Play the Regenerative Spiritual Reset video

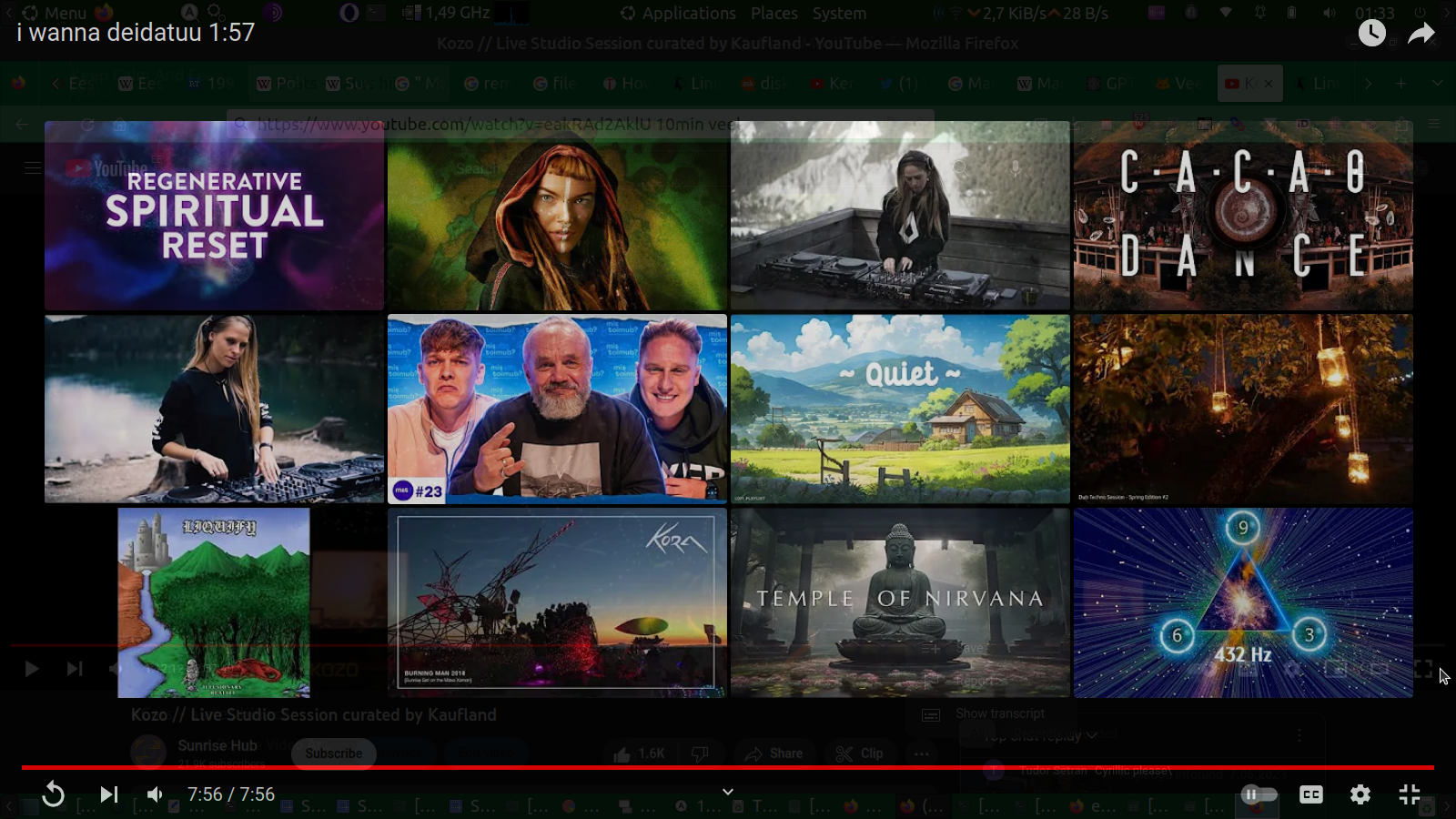click(214, 216)
